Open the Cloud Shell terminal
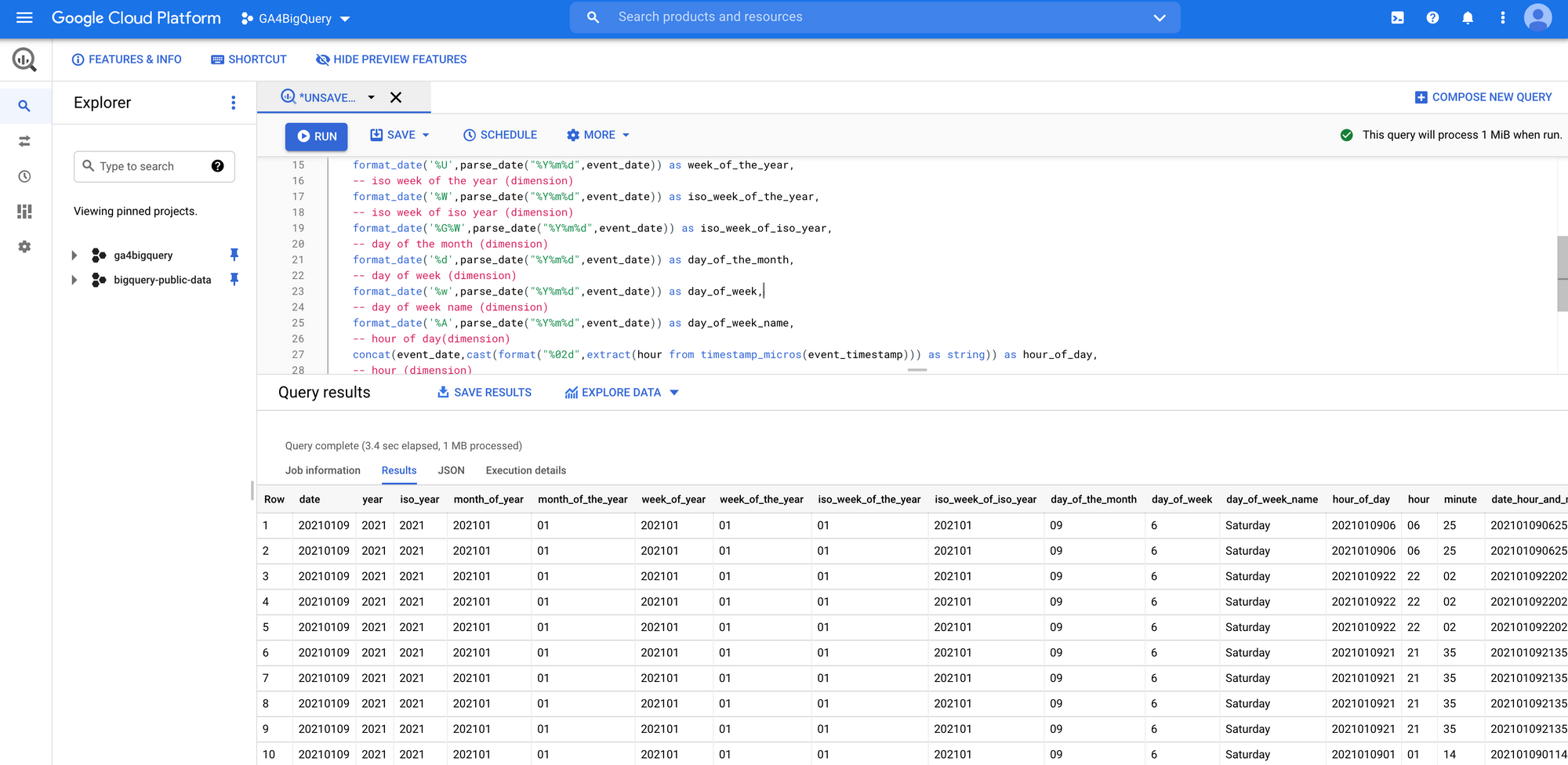The width and height of the screenshot is (1568, 765). 1397,17
